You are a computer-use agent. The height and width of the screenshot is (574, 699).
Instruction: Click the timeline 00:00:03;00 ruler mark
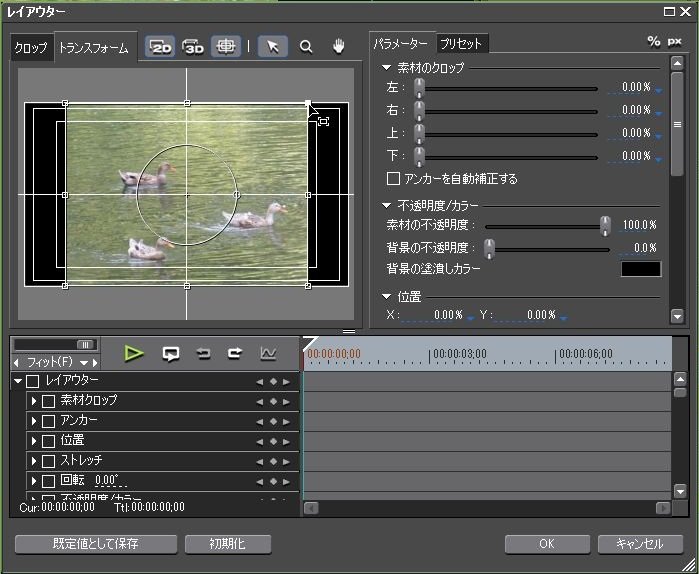[460, 354]
